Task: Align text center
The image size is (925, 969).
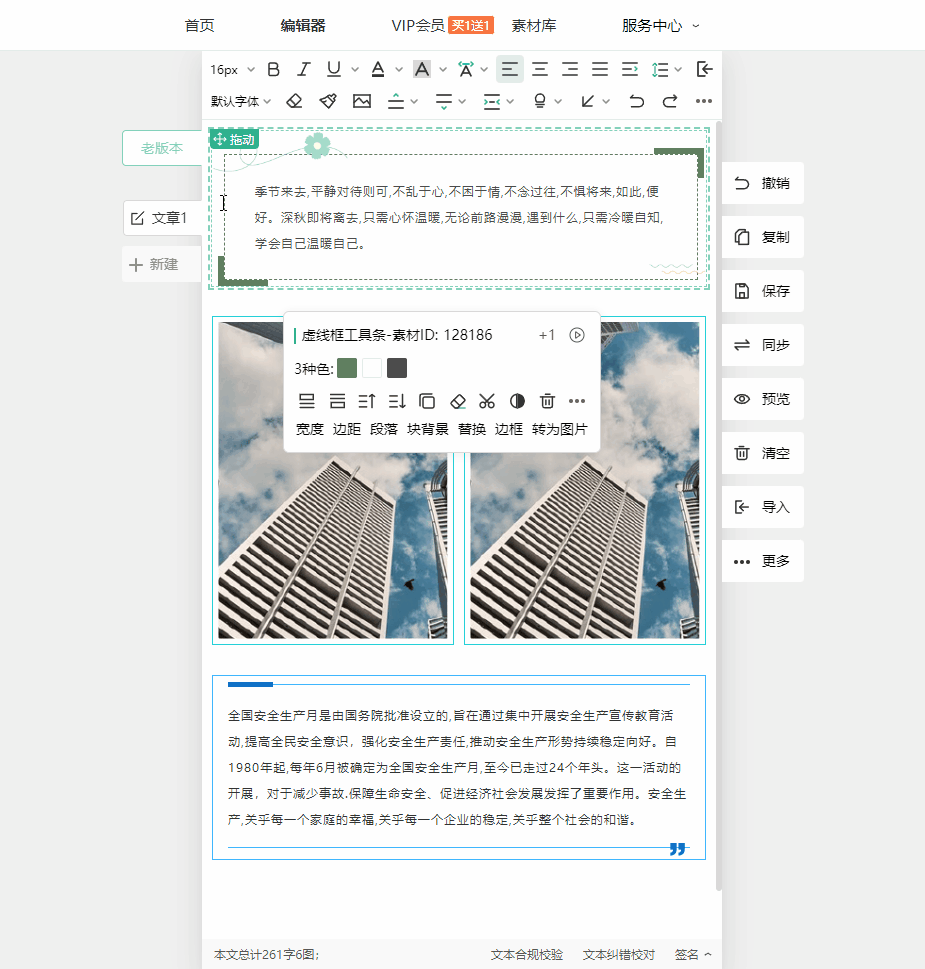Action: click(540, 69)
